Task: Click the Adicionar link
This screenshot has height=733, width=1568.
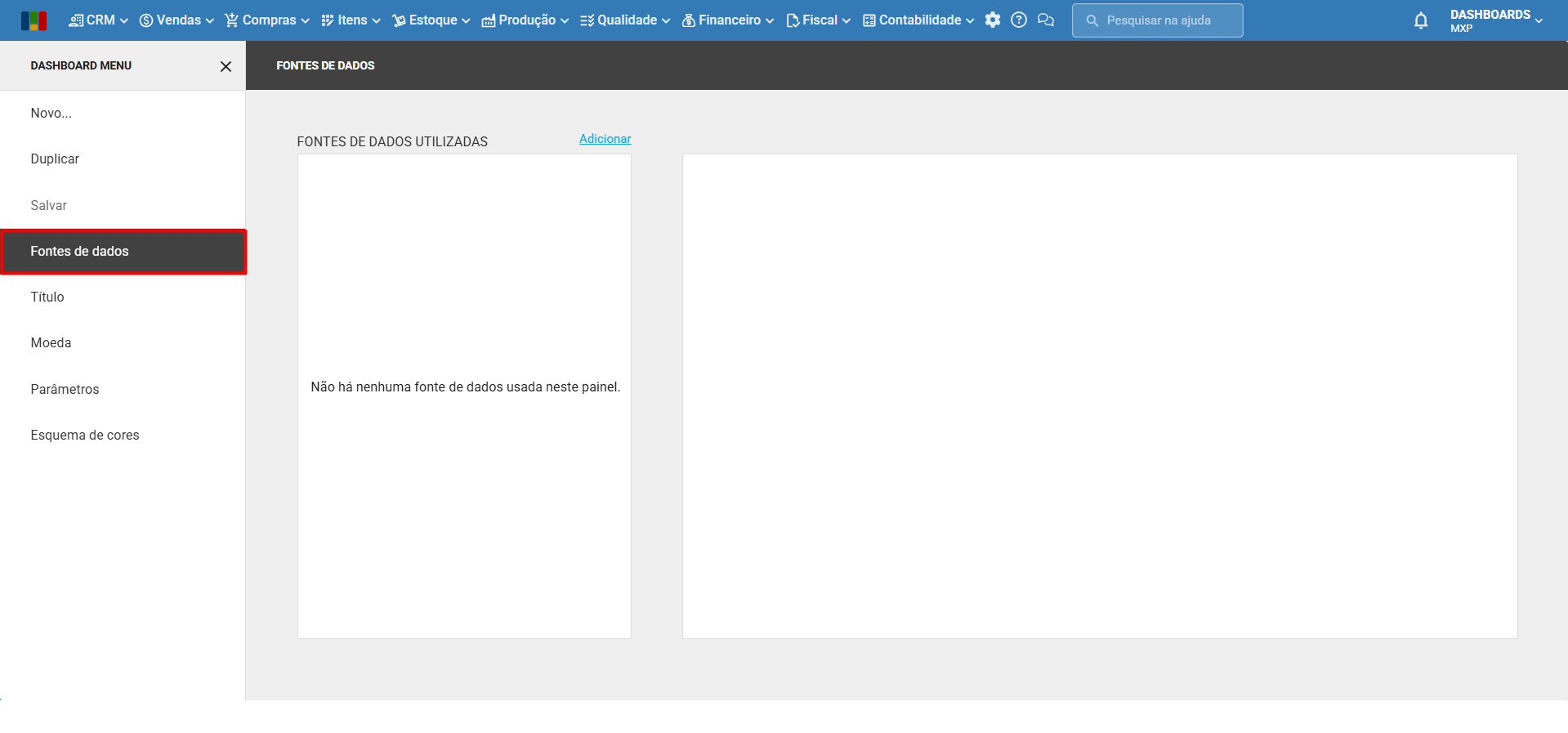Action: pyautogui.click(x=605, y=139)
